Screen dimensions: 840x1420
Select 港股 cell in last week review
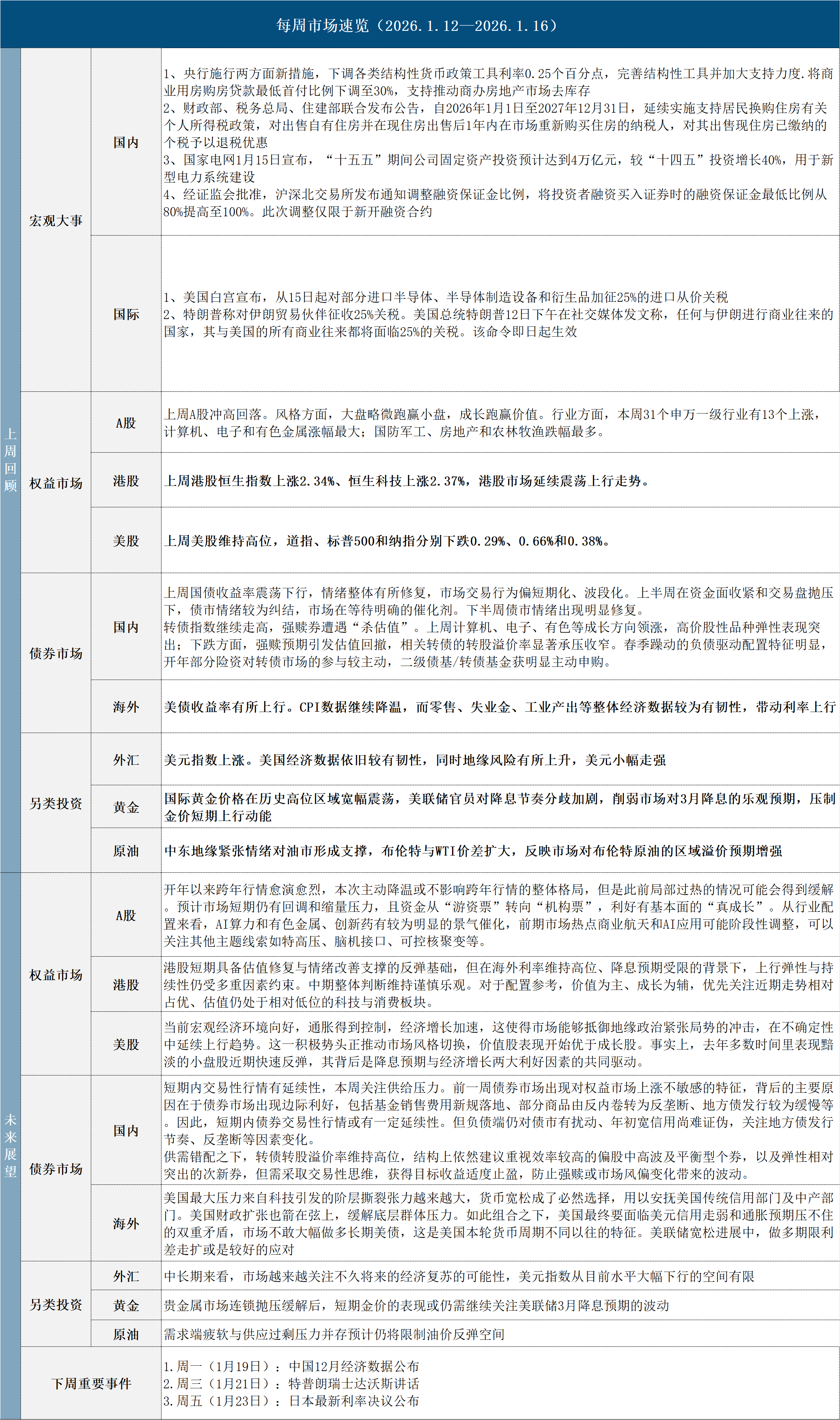click(x=126, y=481)
